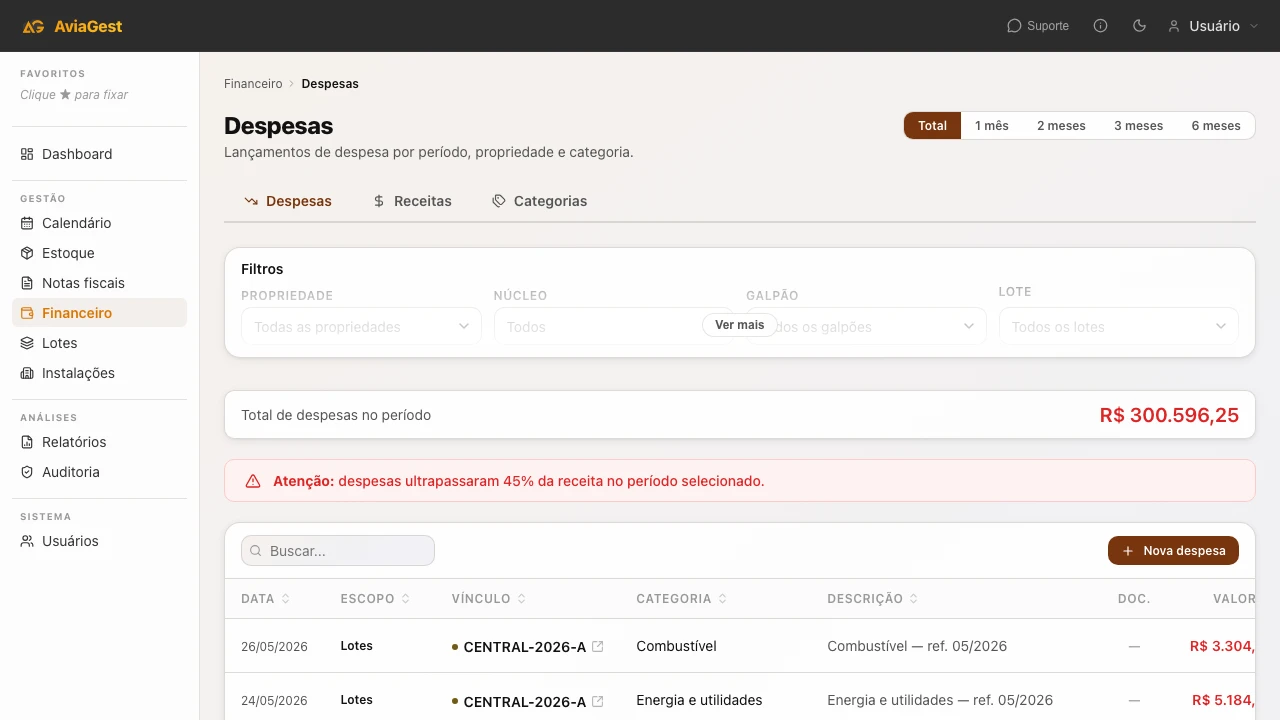Open external link for Combustível row's CENTRAL-2026-A
Image resolution: width=1280 pixels, height=720 pixels.
click(598, 647)
